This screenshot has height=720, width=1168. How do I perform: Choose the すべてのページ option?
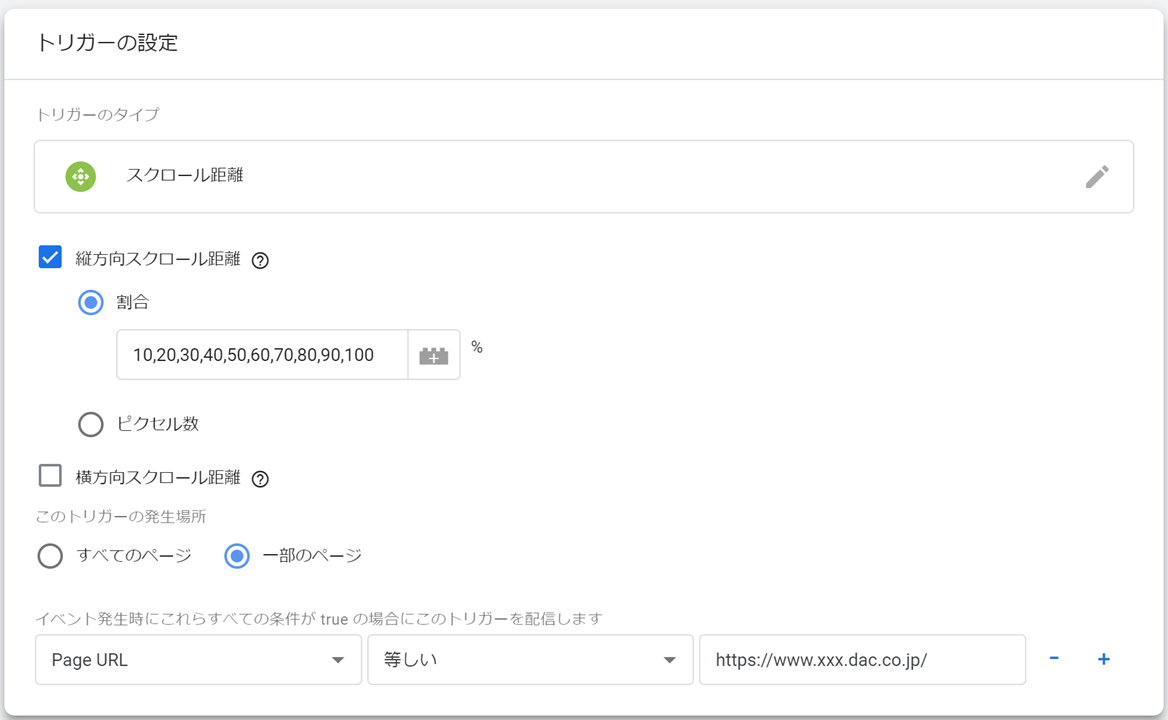click(50, 556)
